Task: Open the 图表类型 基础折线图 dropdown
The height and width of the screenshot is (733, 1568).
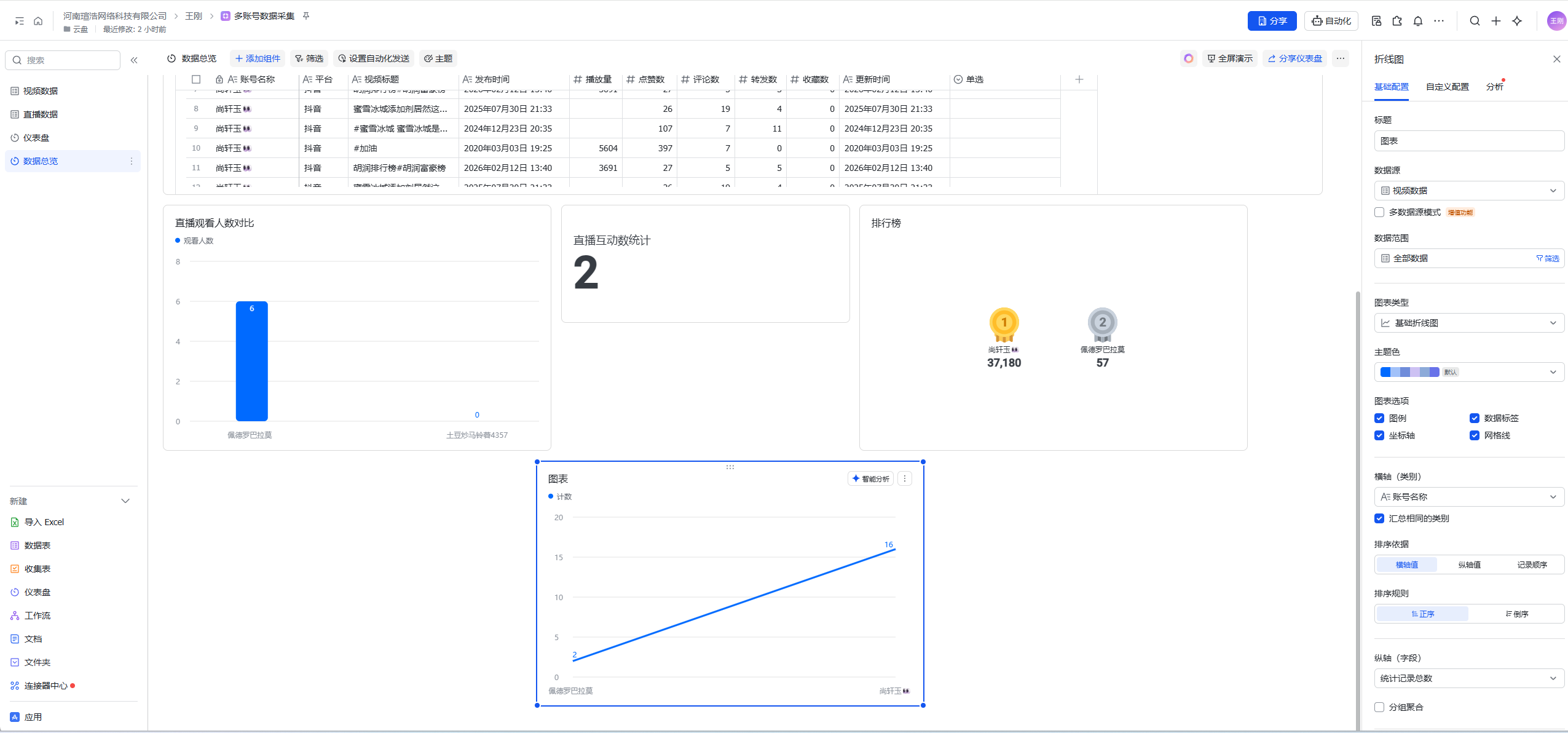Action: pyautogui.click(x=1468, y=323)
